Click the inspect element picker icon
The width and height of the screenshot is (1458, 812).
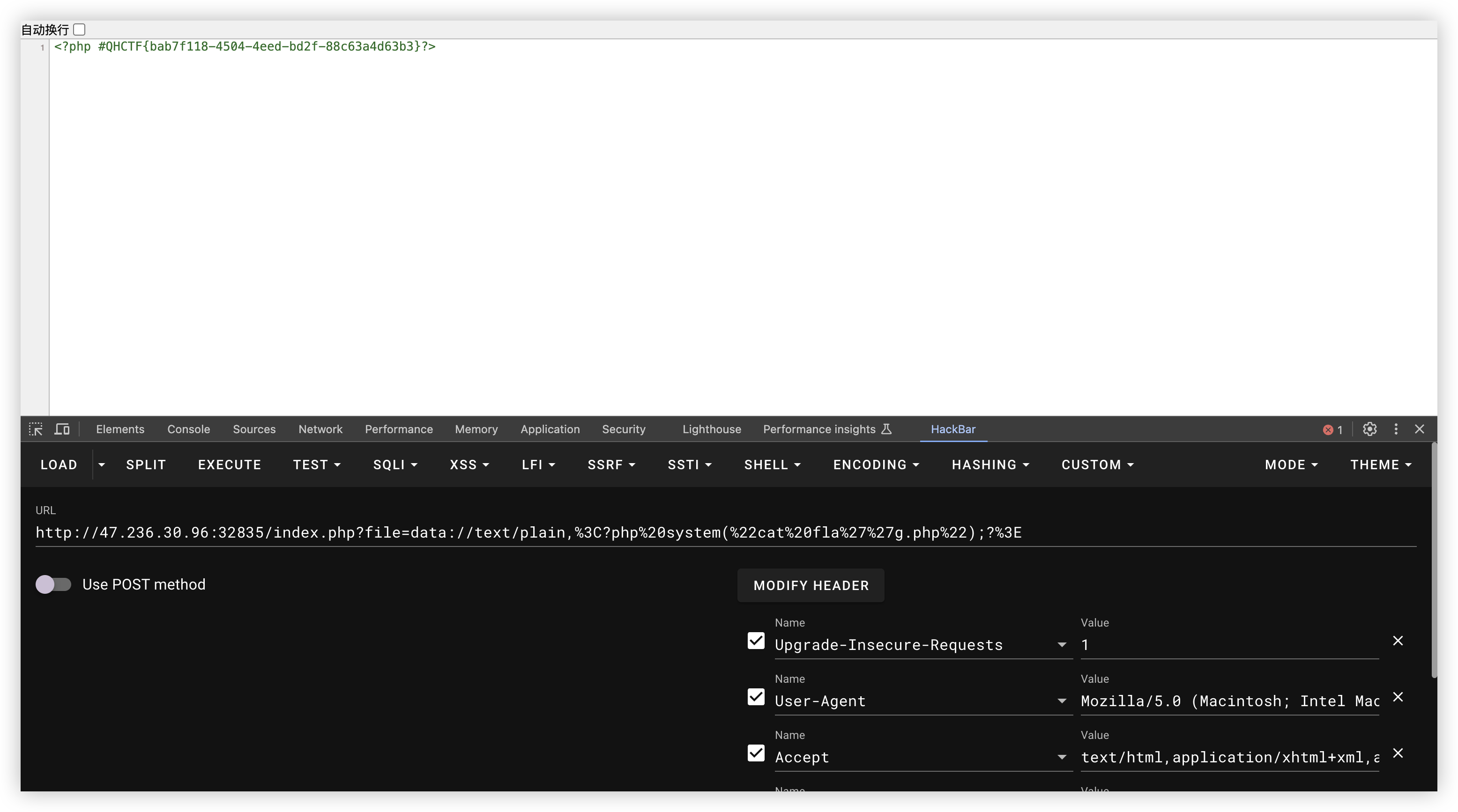click(x=36, y=429)
